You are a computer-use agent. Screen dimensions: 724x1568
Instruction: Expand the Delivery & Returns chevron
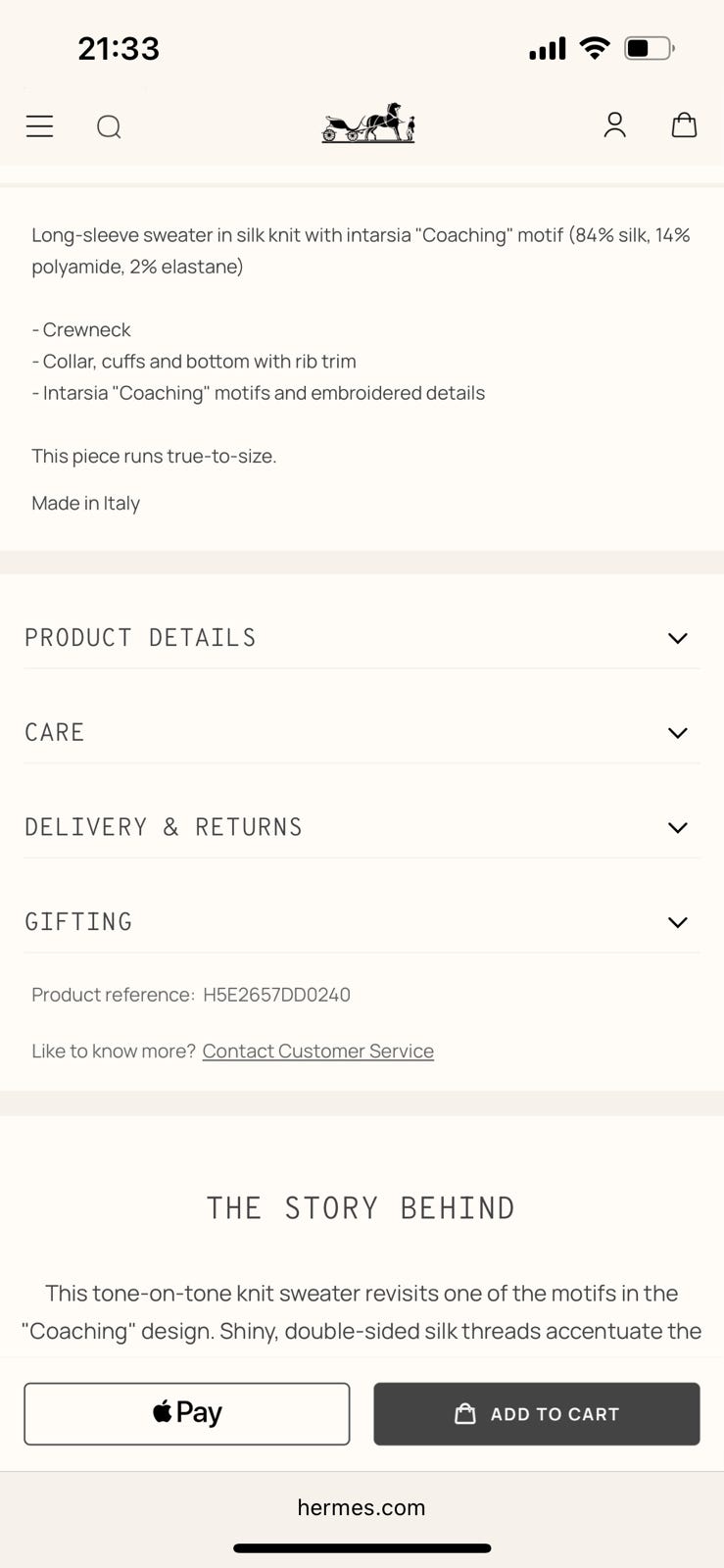[677, 827]
